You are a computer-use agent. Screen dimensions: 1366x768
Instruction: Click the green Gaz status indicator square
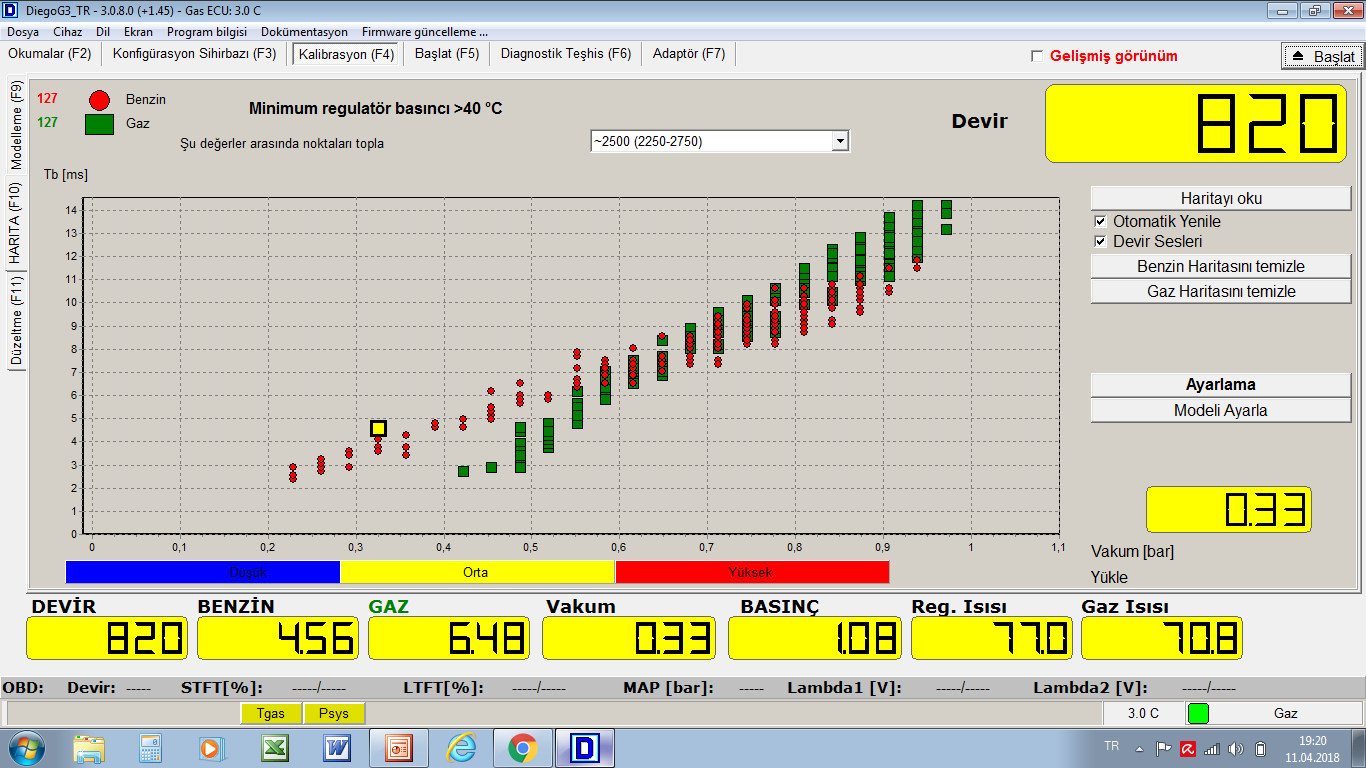[1197, 713]
